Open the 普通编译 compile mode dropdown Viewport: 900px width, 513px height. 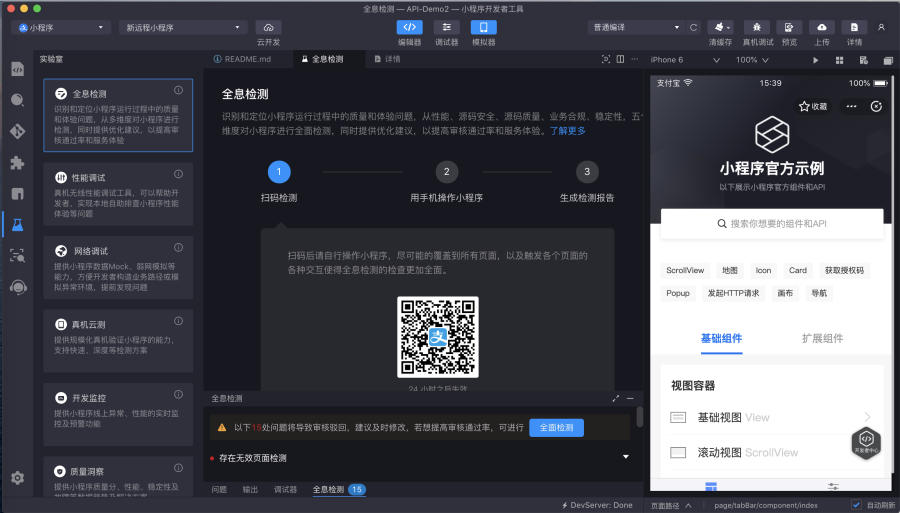pos(636,28)
